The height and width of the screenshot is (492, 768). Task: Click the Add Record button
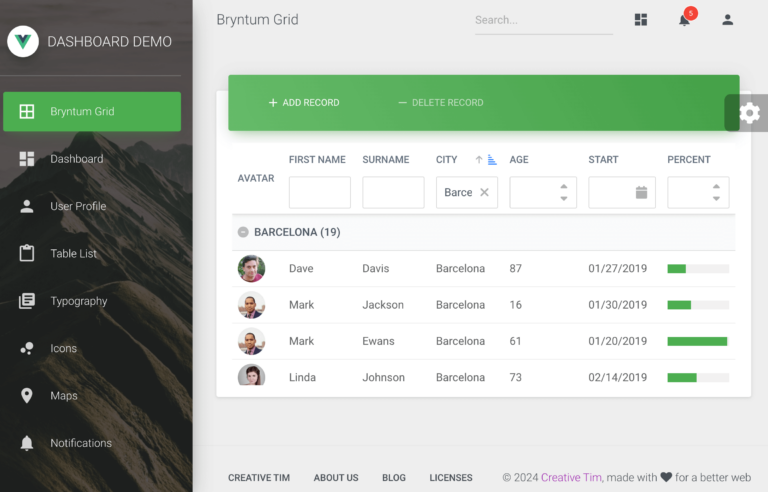tap(304, 103)
